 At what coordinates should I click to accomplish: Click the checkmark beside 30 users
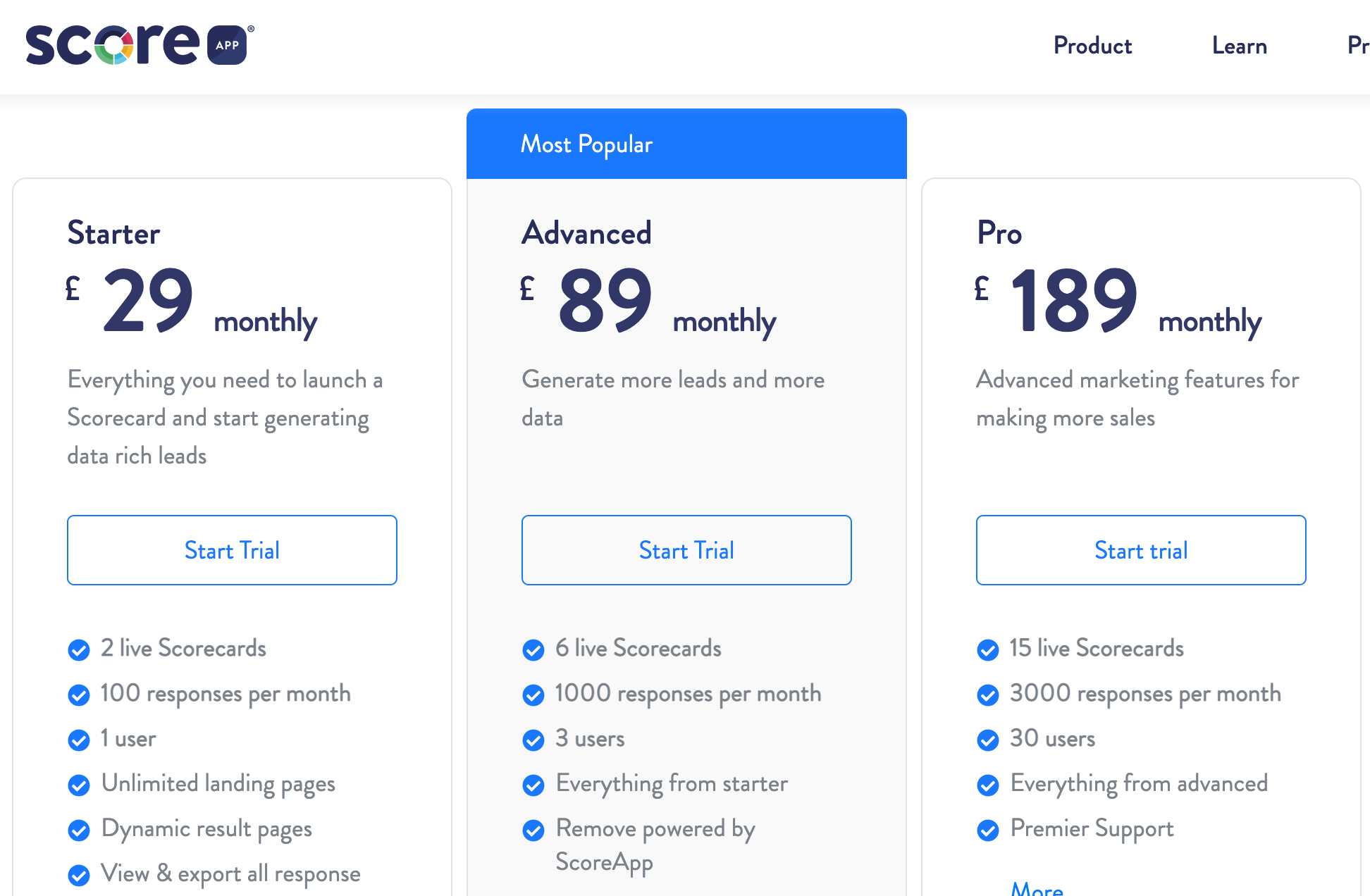coord(988,740)
